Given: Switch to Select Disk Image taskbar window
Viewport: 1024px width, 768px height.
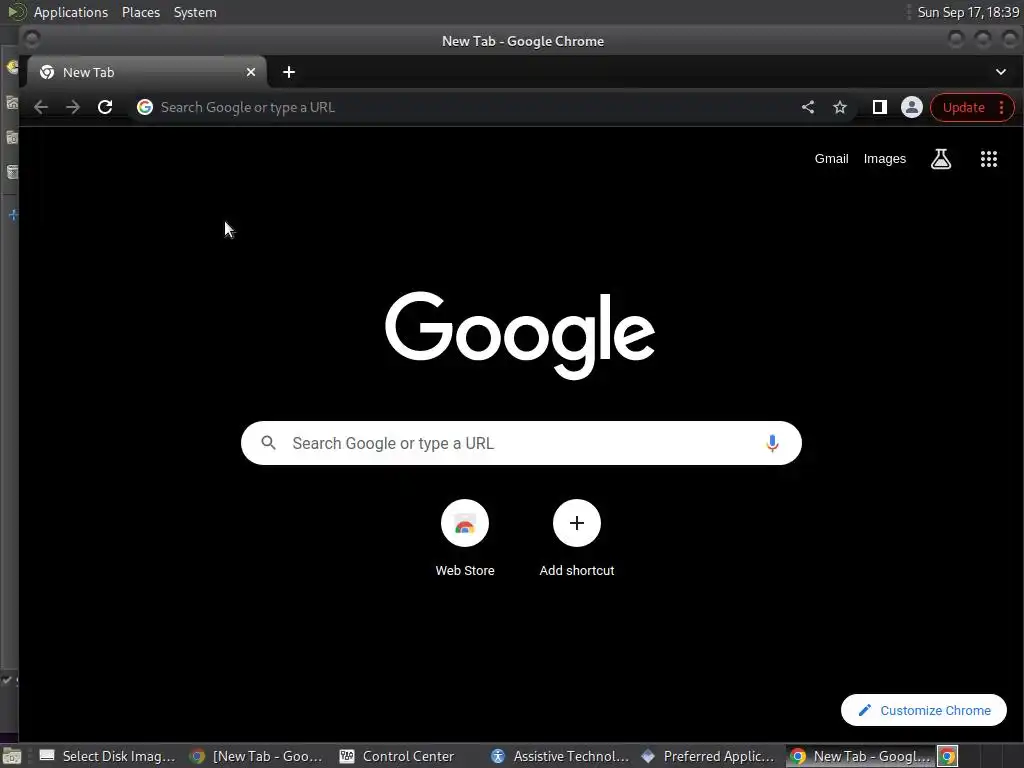Looking at the screenshot, I should click(x=107, y=756).
